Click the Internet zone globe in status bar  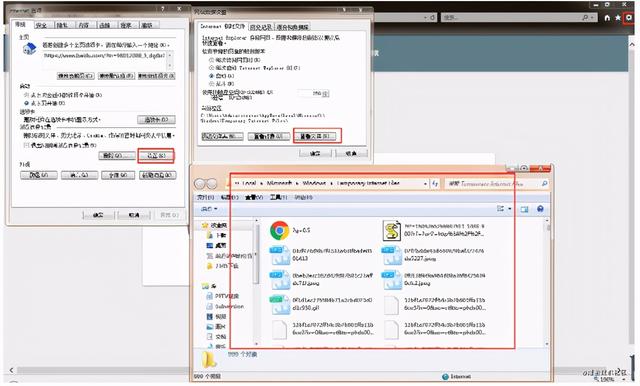445,377
